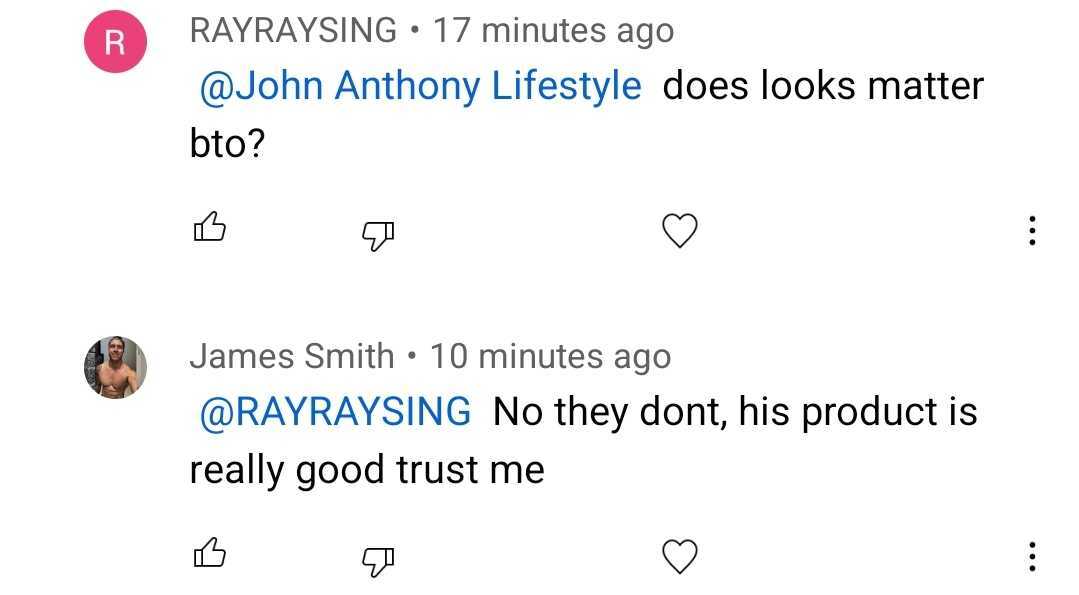Click the "does looks matter" comment text

[x=823, y=86]
